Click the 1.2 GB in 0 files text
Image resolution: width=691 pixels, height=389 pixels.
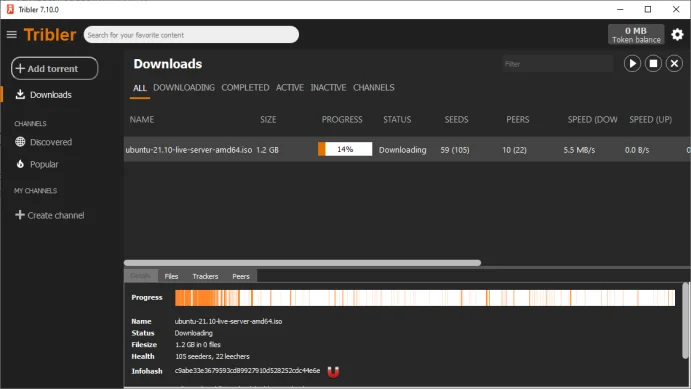pos(198,345)
